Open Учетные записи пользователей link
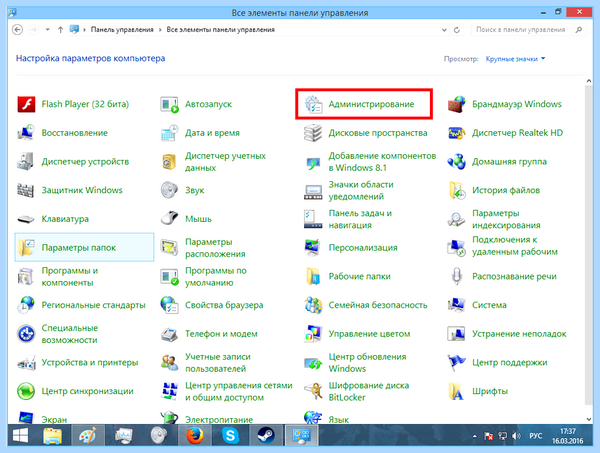The width and height of the screenshot is (600, 453). [218, 363]
